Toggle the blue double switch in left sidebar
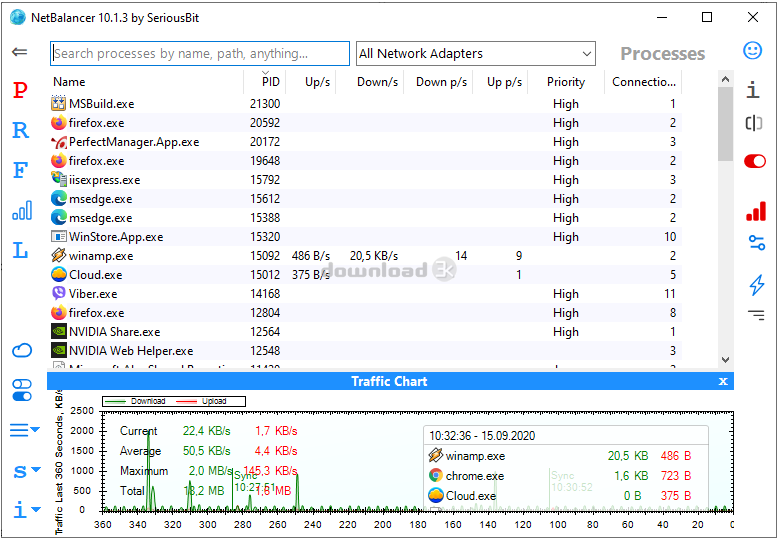The height and width of the screenshot is (539, 778). click(x=21, y=389)
